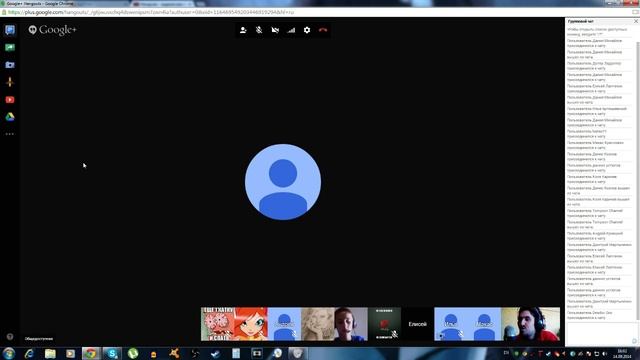Open the capture camera sidebar app

point(10,65)
